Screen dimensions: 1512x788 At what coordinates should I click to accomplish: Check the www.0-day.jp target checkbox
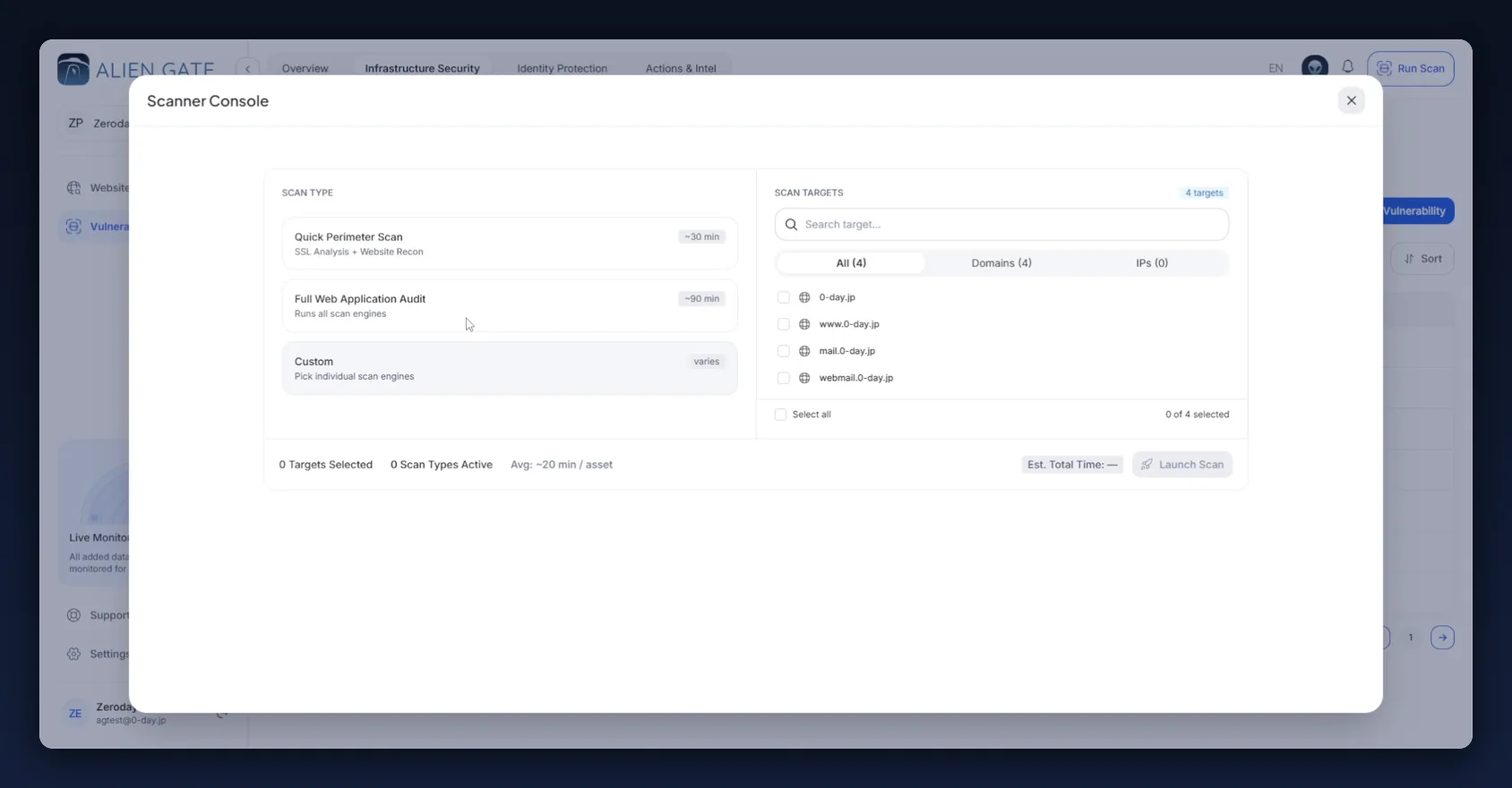784,324
